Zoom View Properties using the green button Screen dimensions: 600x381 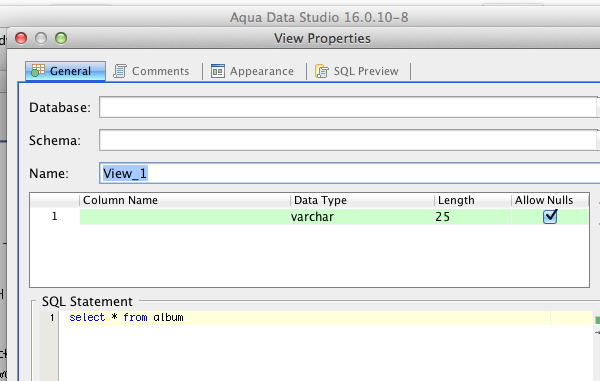coord(61,38)
